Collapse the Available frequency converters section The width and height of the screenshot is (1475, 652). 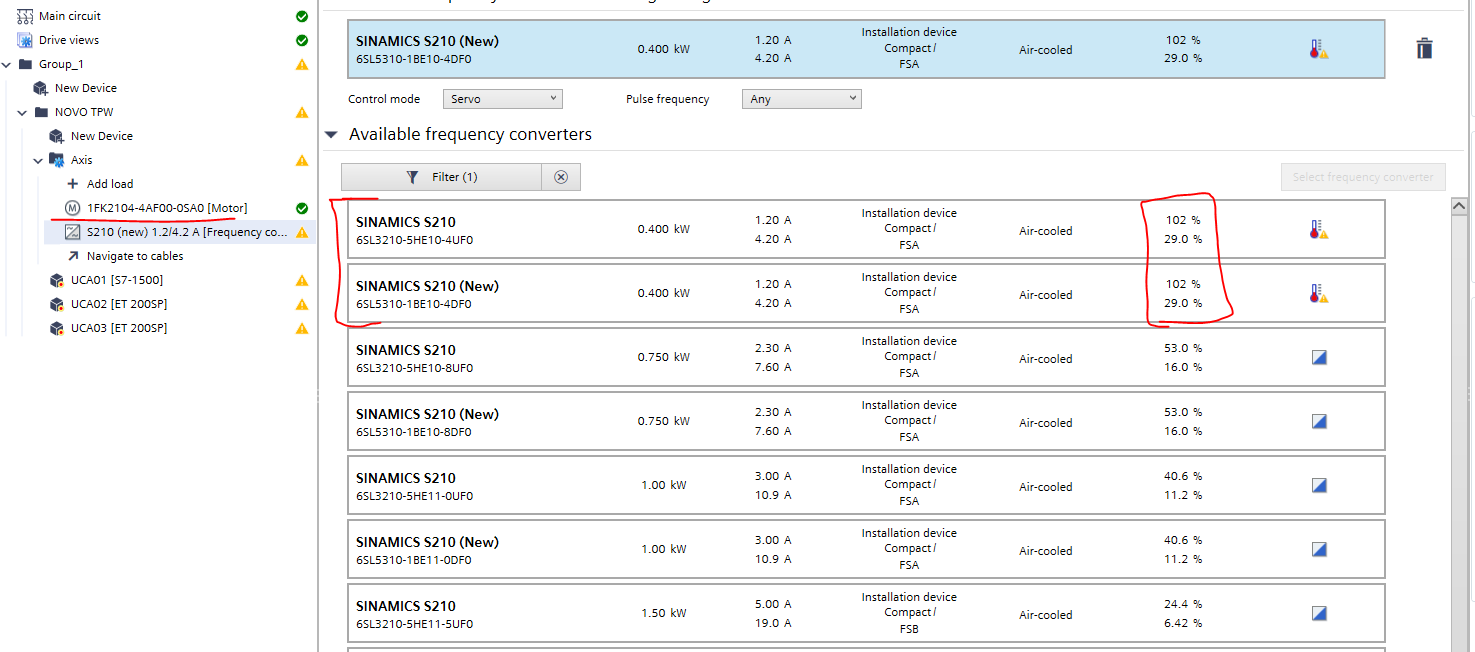(331, 135)
